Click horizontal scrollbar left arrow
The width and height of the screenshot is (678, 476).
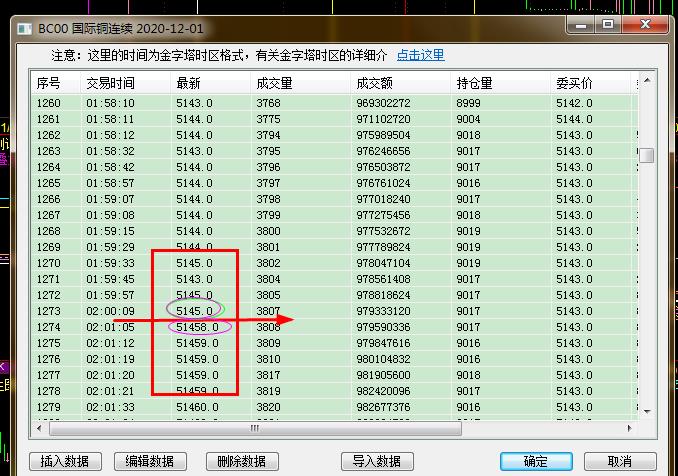(39, 428)
